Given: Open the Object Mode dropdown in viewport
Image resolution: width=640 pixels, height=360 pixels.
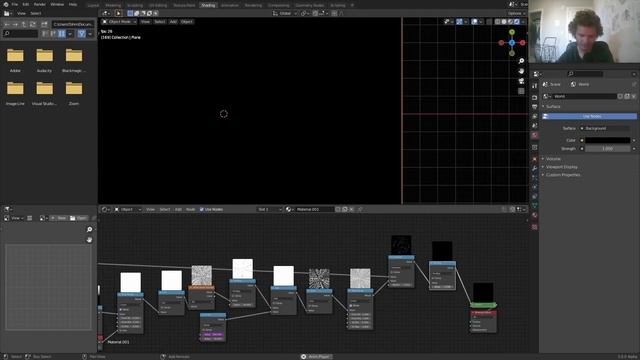Looking at the screenshot, I should 119,22.
